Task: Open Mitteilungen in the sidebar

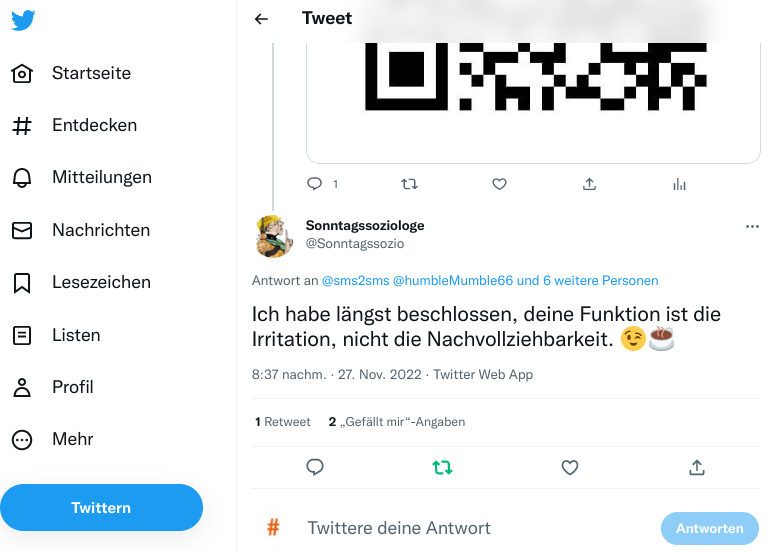Action: [22, 178]
